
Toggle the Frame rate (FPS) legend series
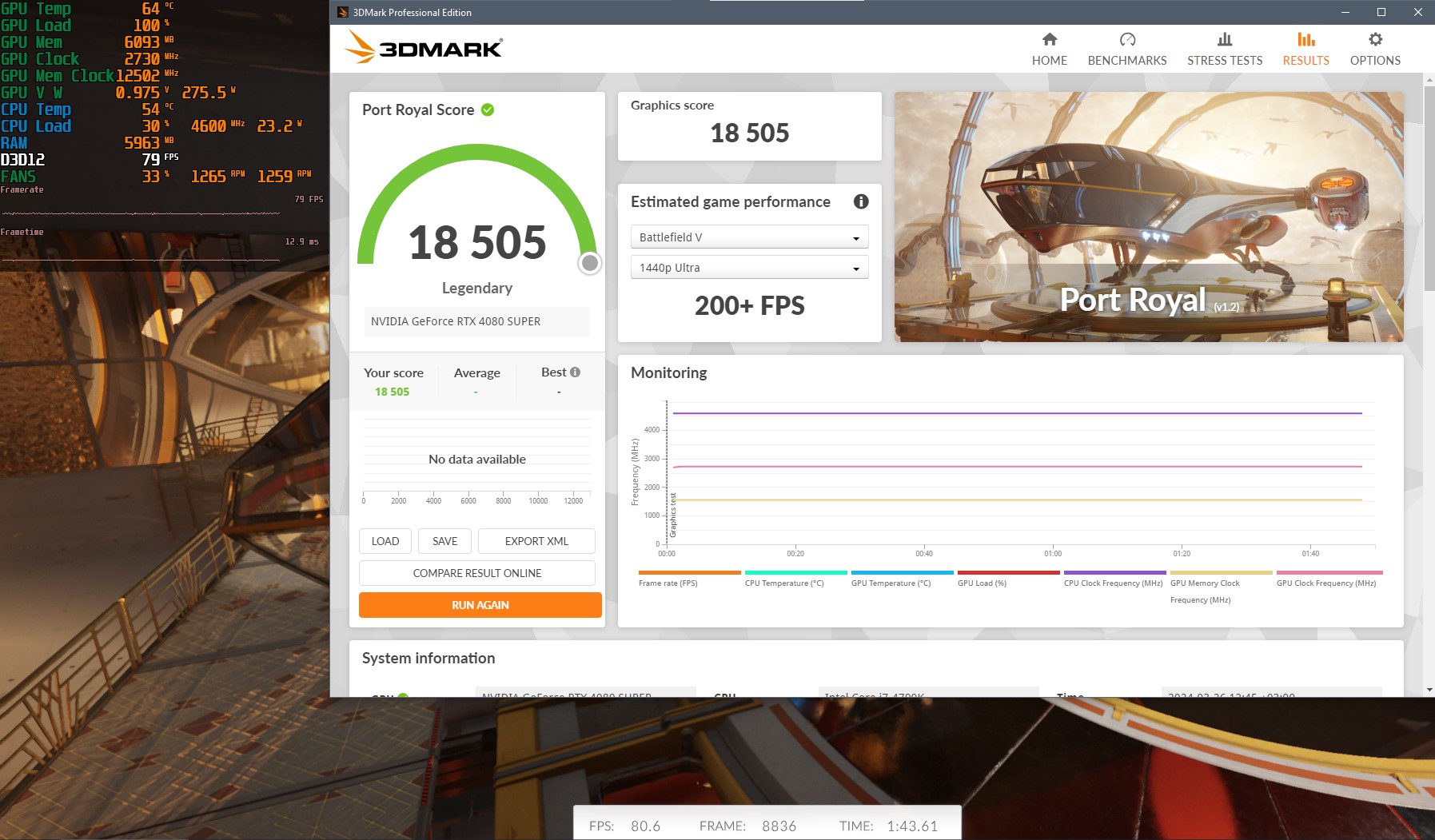point(689,578)
